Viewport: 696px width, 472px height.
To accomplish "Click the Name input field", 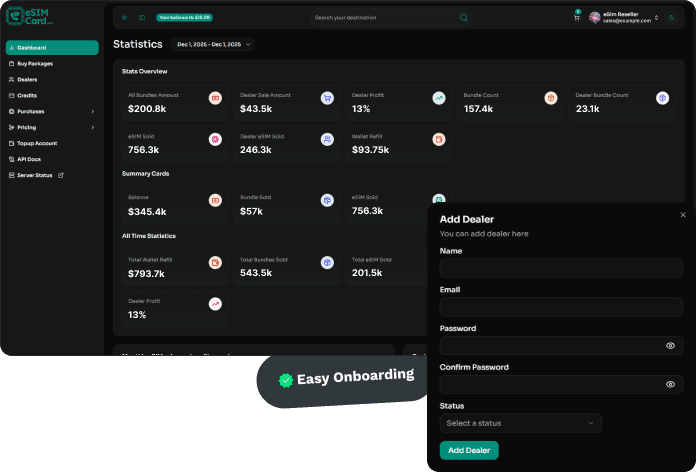I will 561,268.
